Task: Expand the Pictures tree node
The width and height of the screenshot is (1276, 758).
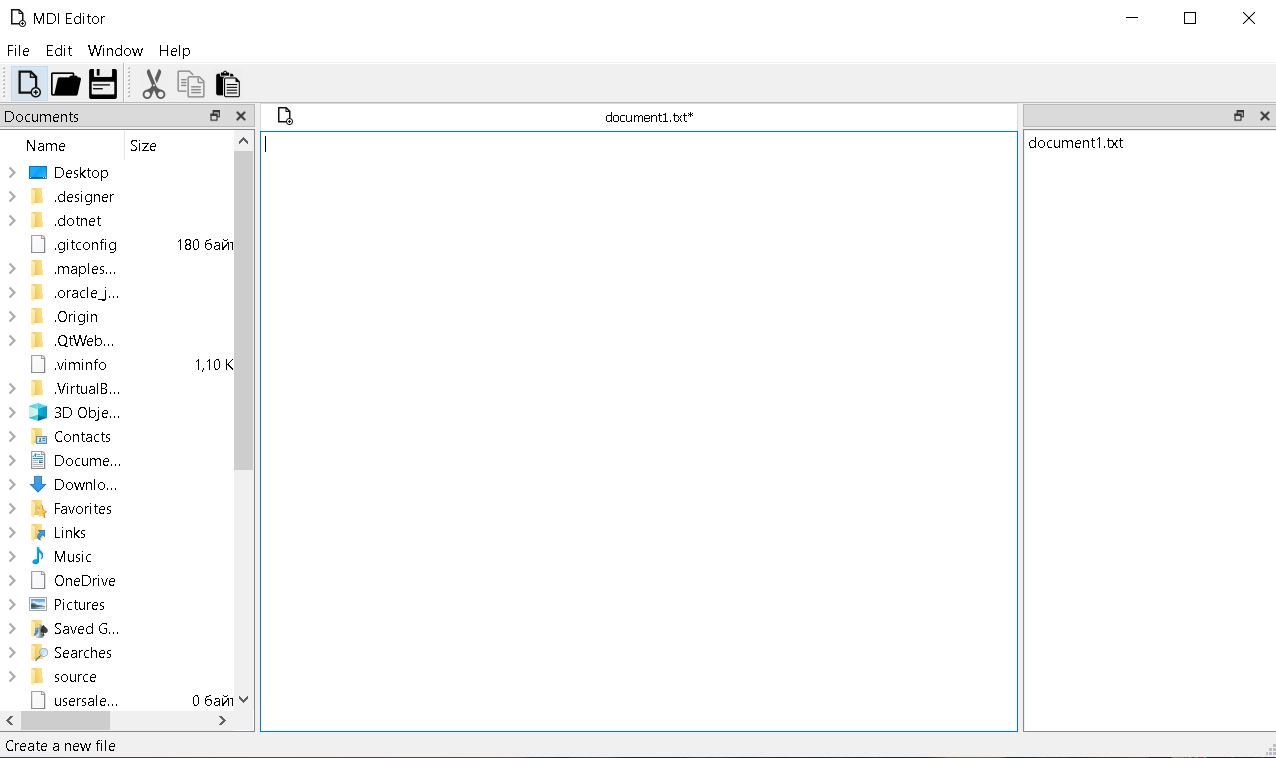Action: pos(12,605)
